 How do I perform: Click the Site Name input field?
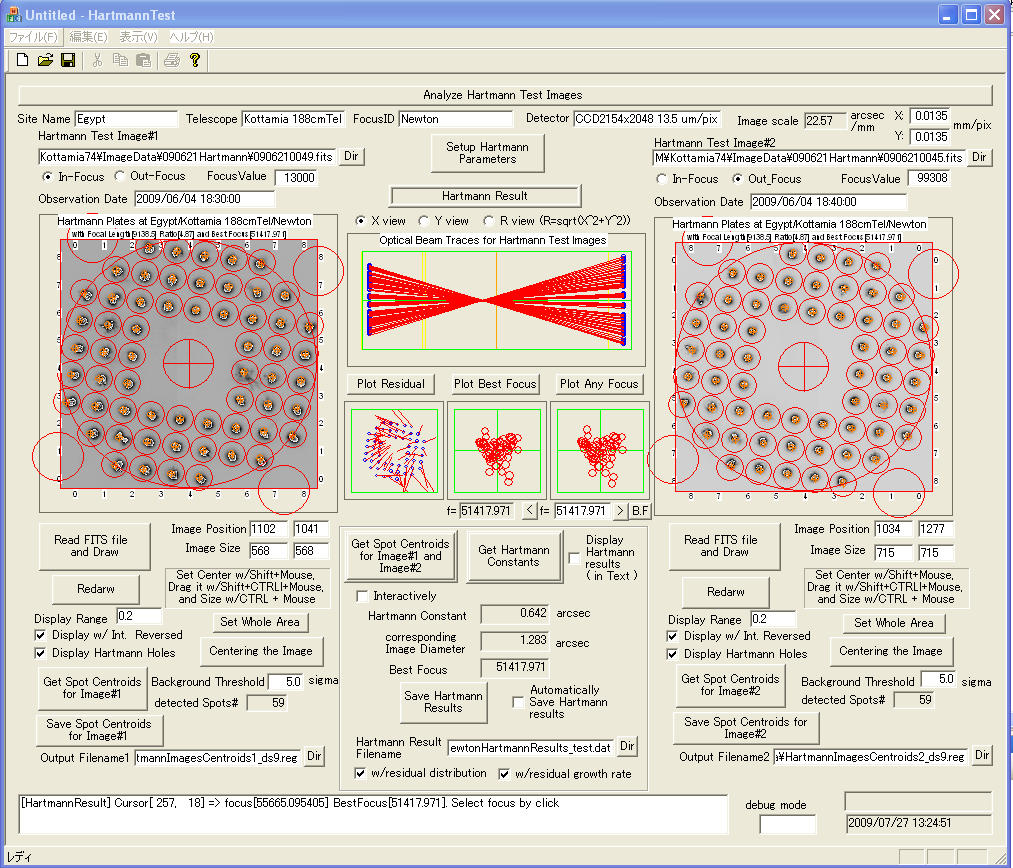tap(126, 119)
